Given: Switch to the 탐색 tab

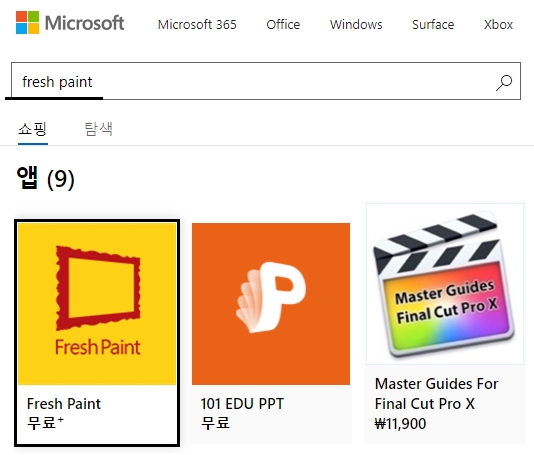Looking at the screenshot, I should tap(98, 129).
